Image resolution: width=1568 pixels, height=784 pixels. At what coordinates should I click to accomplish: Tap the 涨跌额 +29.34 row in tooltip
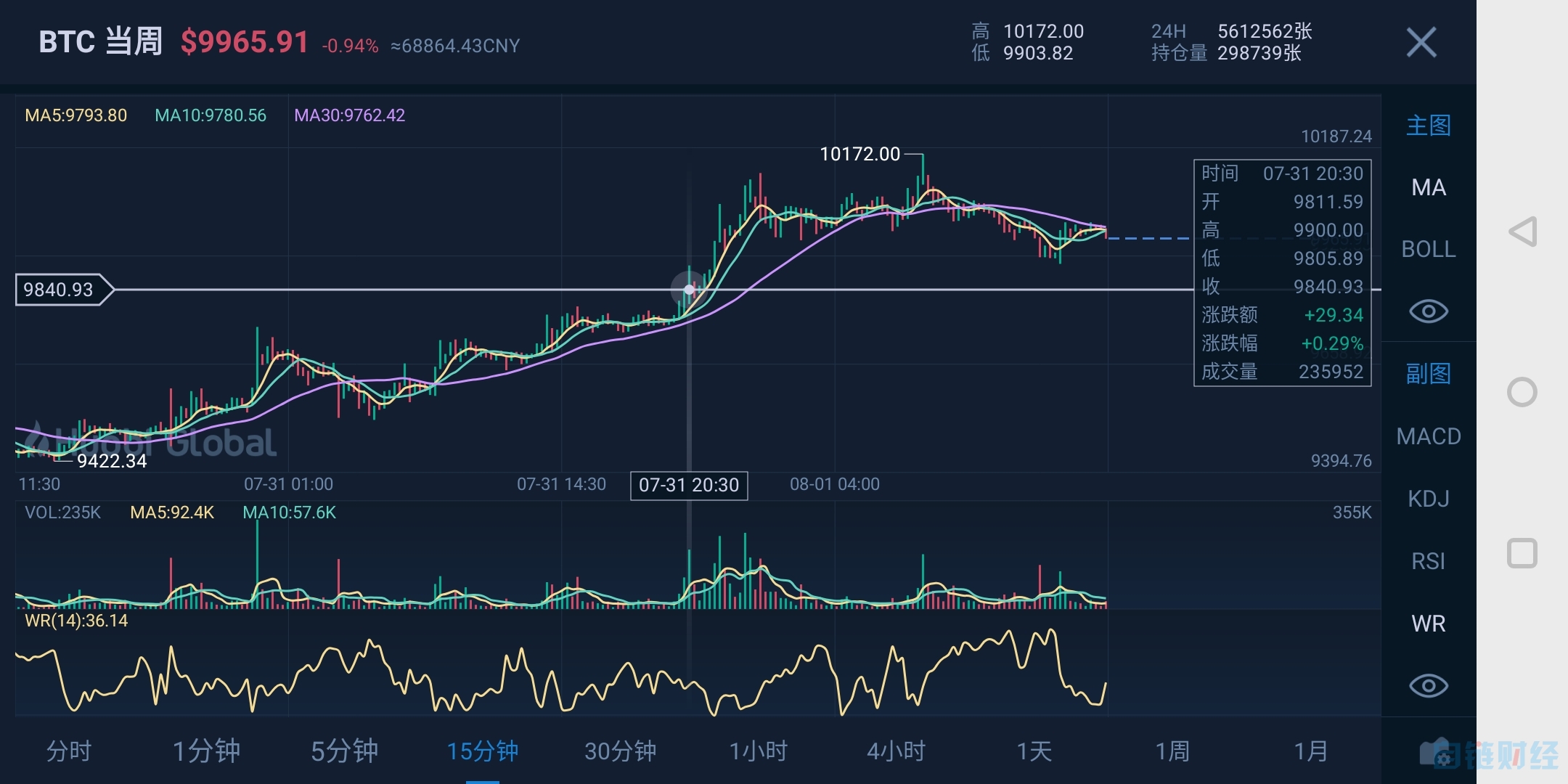coord(1282,315)
